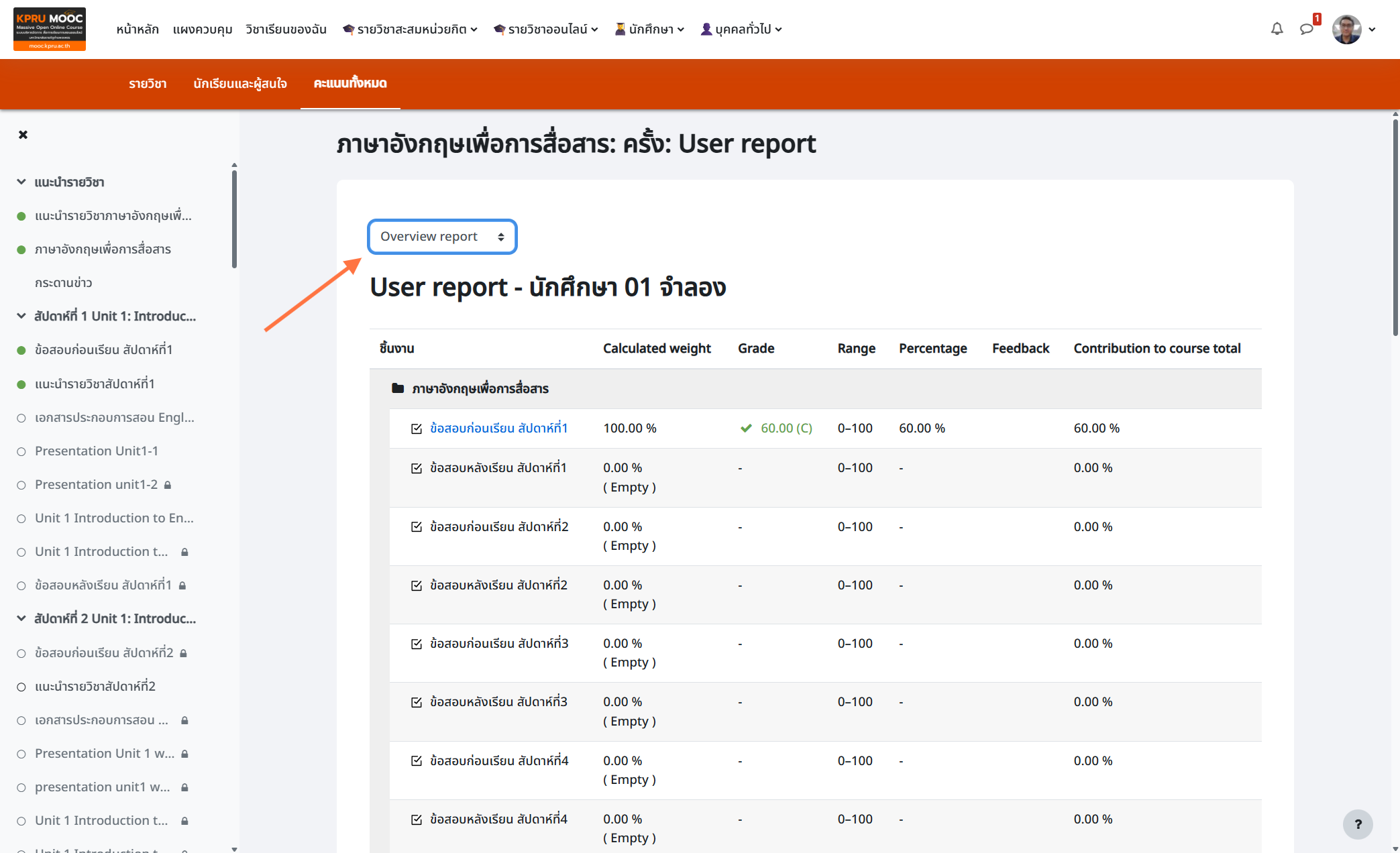Click quiz icon for ข้อสอบหลังเรียน สัปดาห์ที่3 grade row
Screen dimensions: 1400x853
(x=417, y=702)
